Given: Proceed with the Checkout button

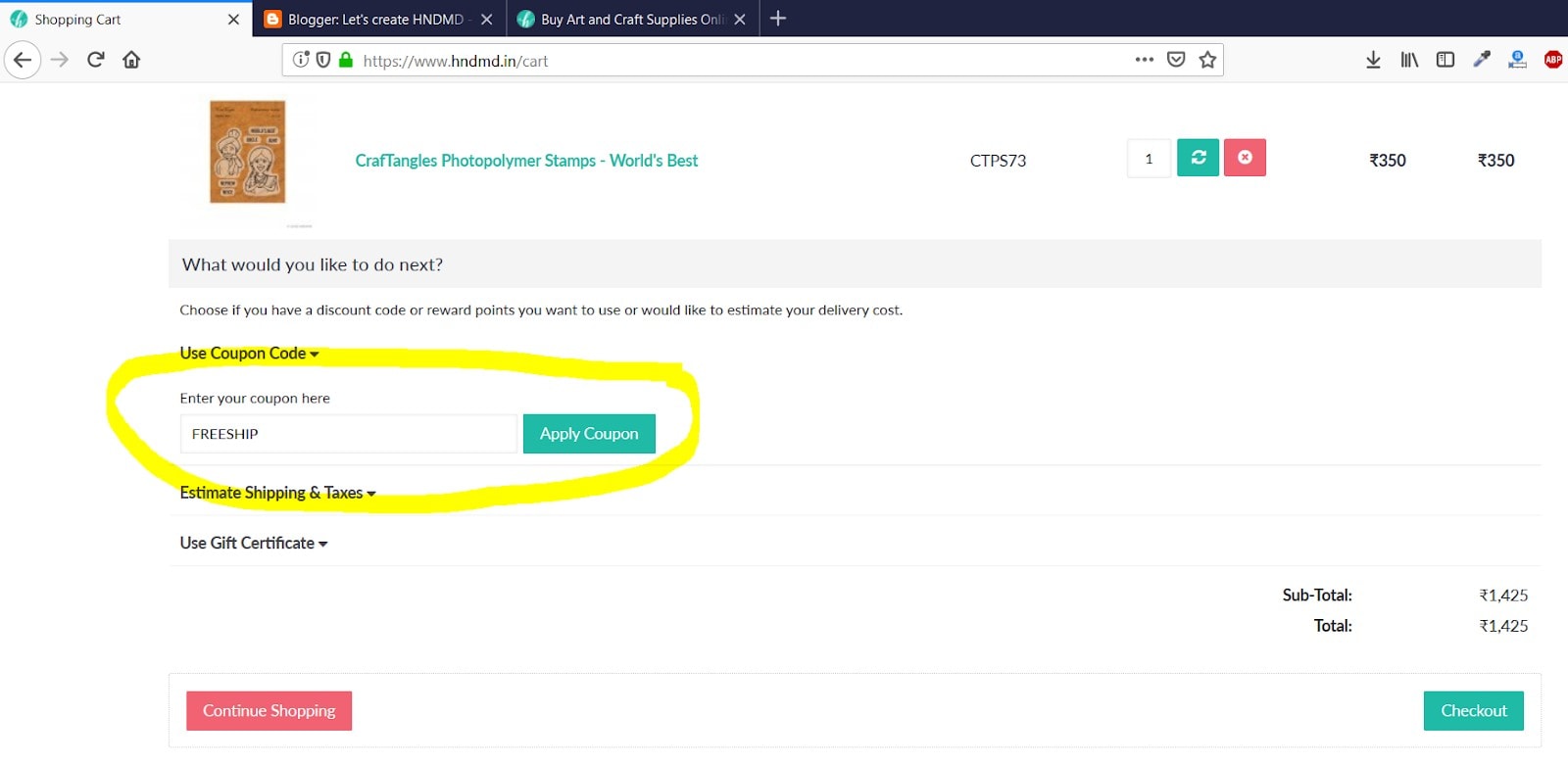Looking at the screenshot, I should 1474,711.
